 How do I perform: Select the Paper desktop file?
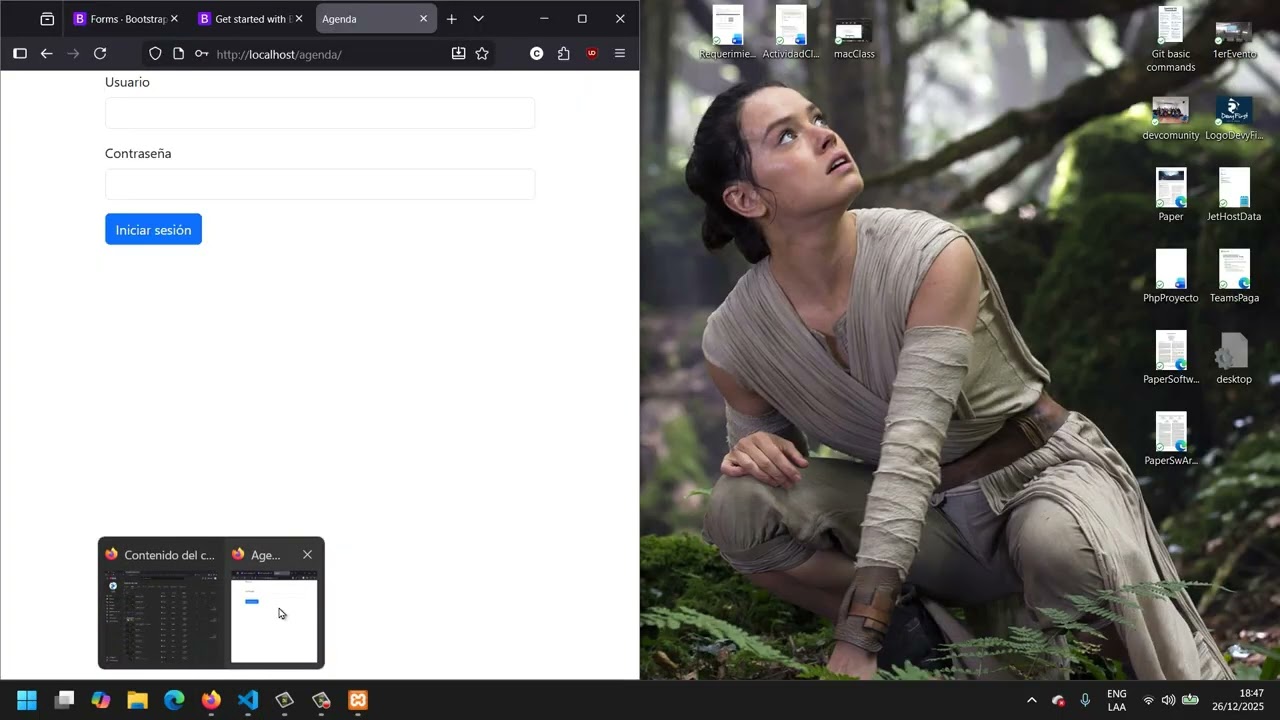coord(1171,195)
